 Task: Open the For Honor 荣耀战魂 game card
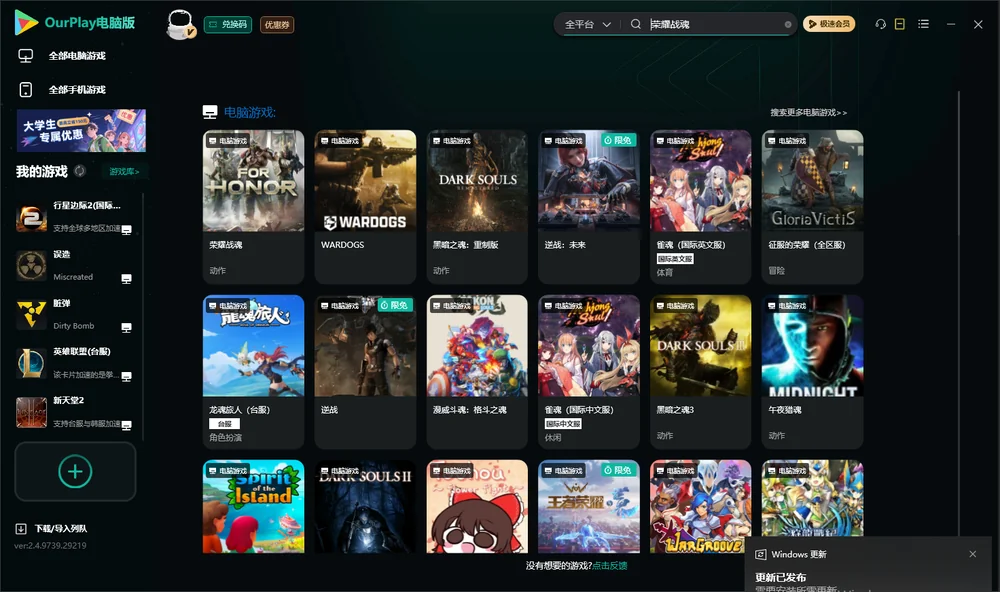pos(253,207)
